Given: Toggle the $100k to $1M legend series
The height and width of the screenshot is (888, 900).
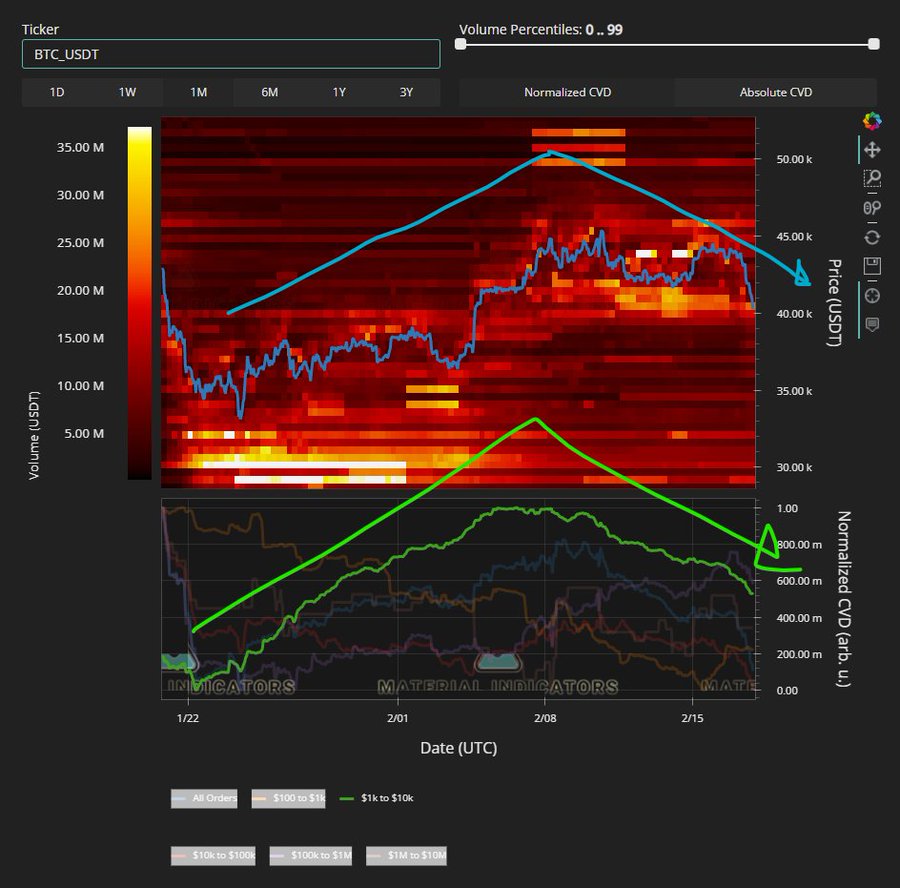Looking at the screenshot, I should pyautogui.click(x=311, y=855).
